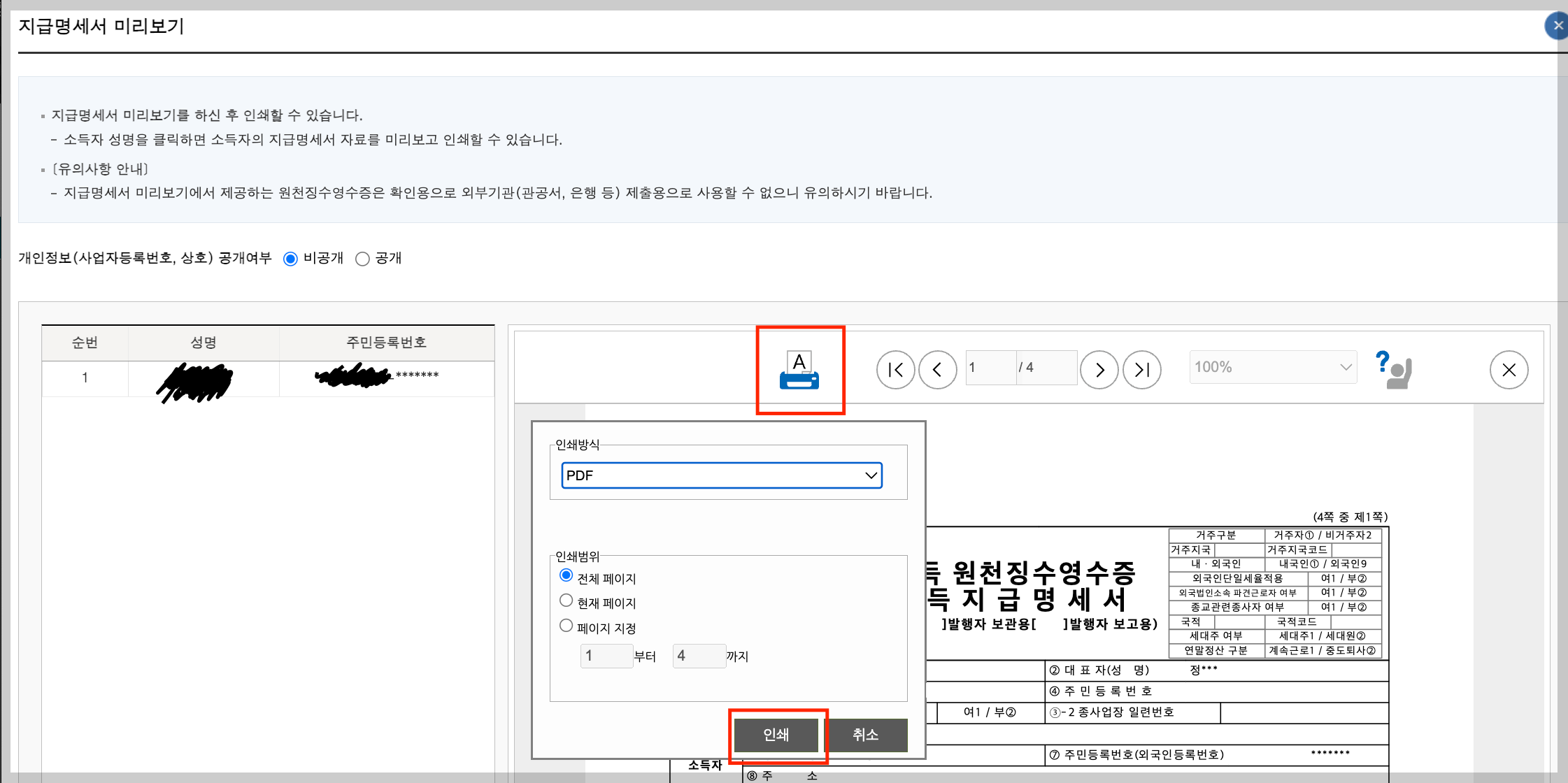Click the 부터 start page field
1568x783 pixels.
pyautogui.click(x=606, y=655)
